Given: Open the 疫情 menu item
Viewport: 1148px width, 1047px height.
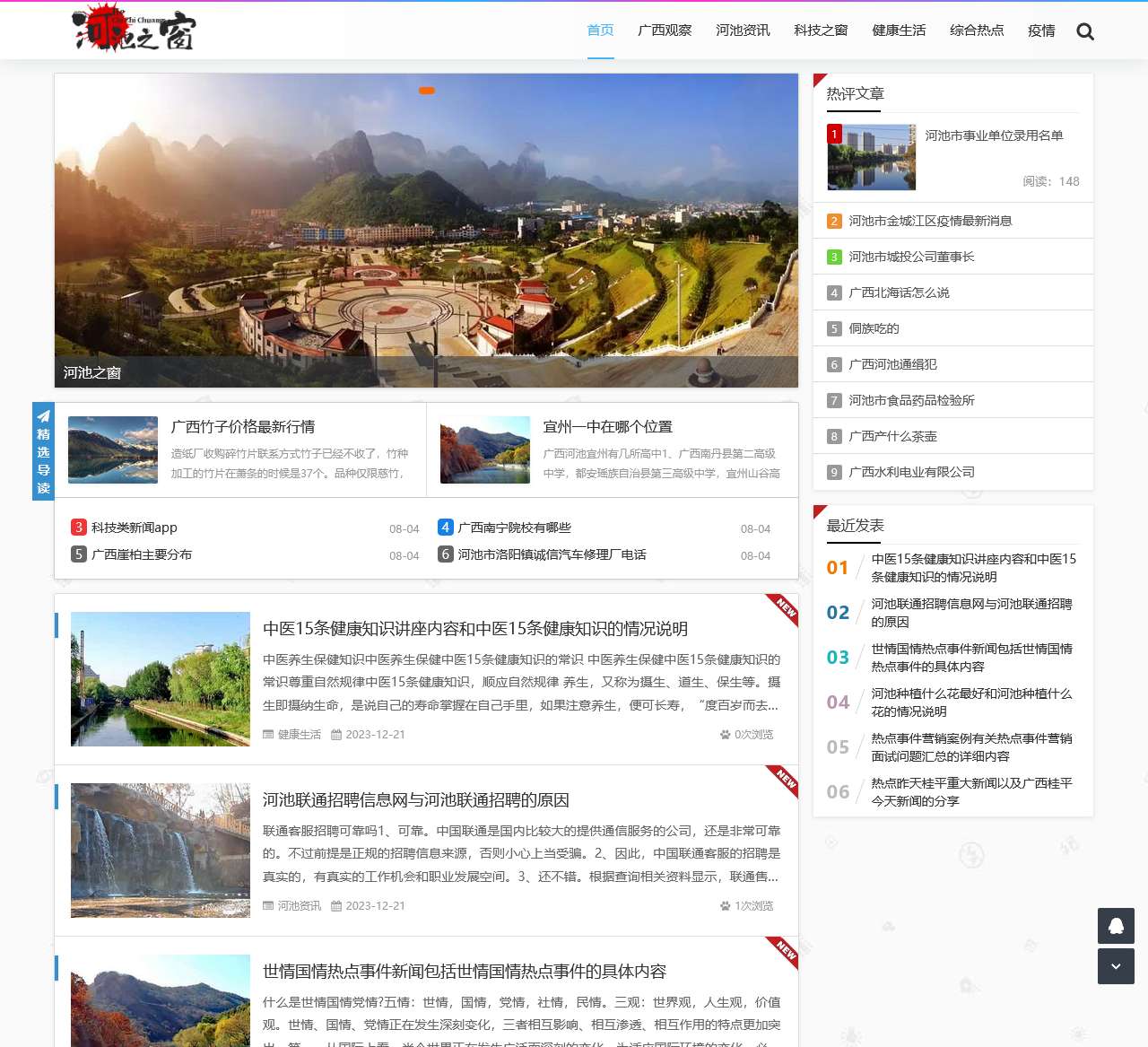Looking at the screenshot, I should click(x=1041, y=31).
